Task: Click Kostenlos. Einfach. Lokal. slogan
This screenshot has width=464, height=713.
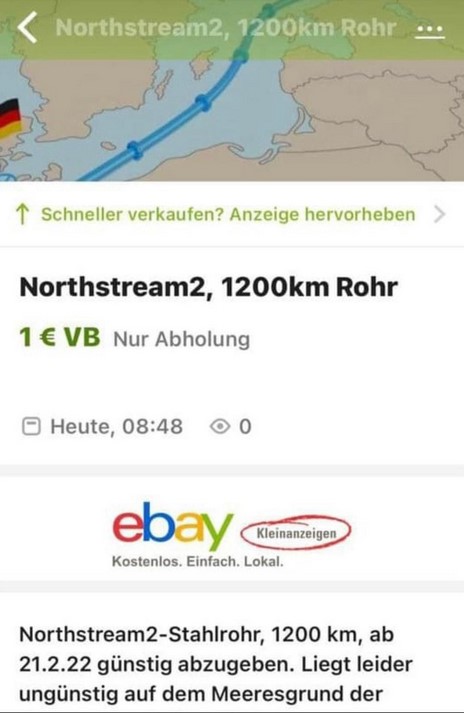Action: (197, 562)
